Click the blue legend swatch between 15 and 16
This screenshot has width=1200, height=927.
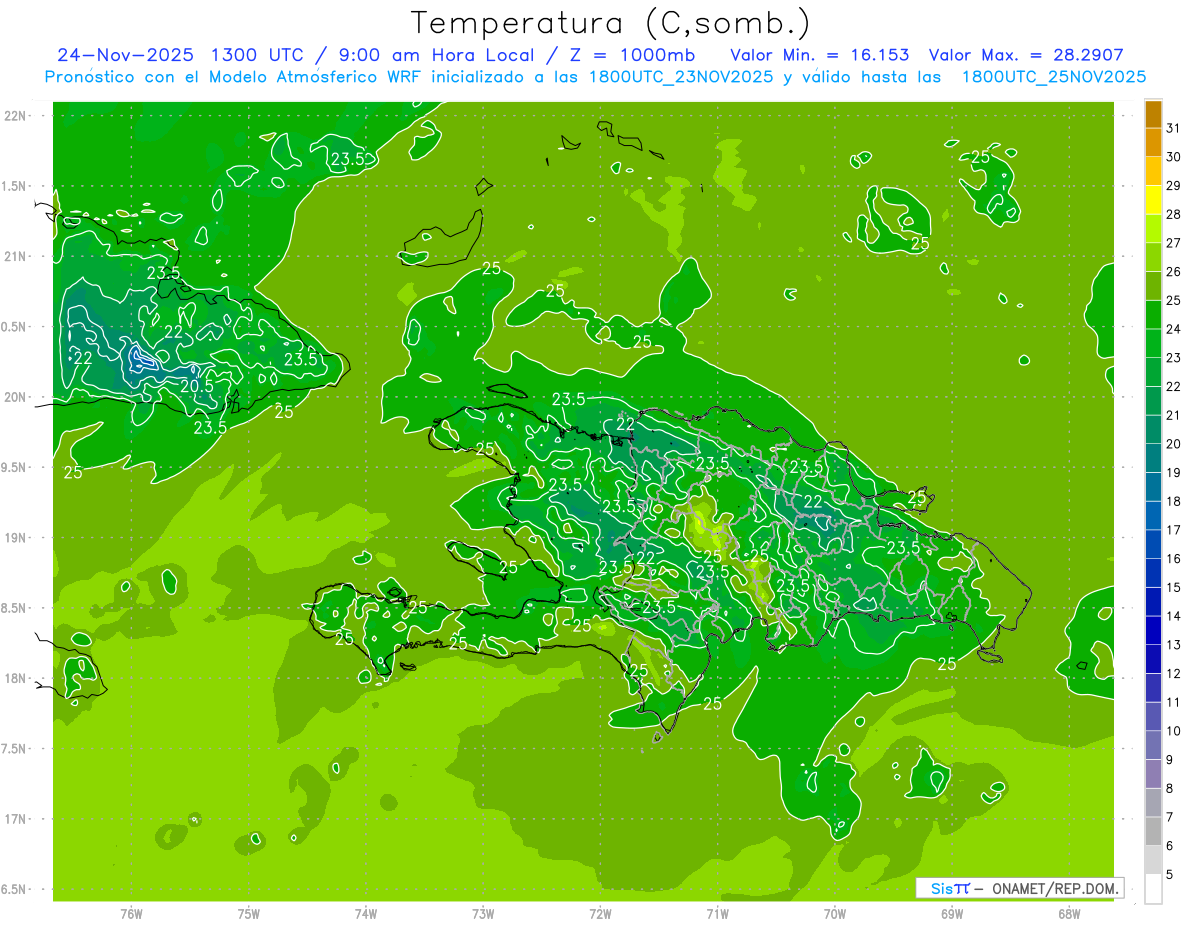1153,574
